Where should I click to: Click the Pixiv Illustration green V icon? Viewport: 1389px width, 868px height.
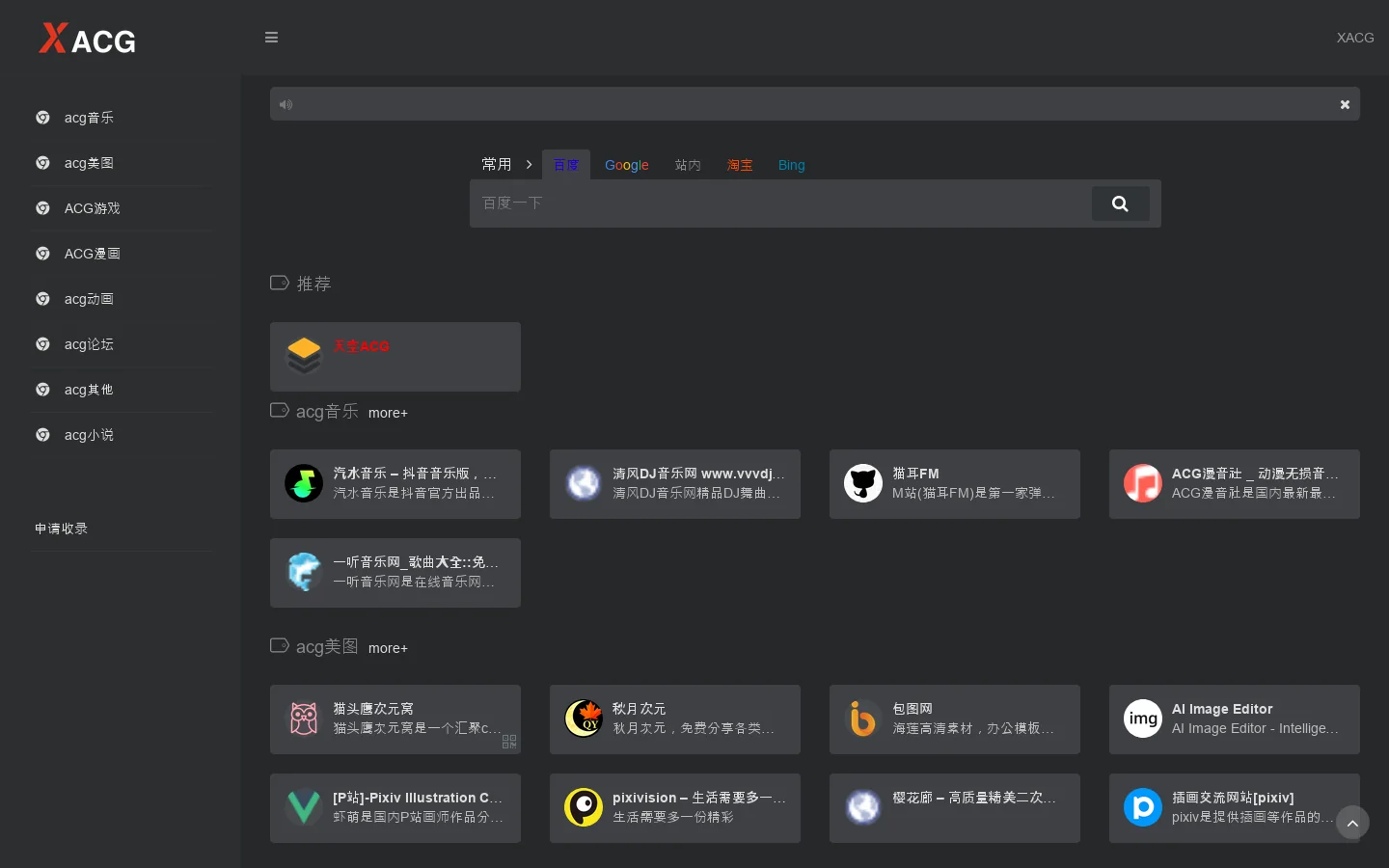304,807
